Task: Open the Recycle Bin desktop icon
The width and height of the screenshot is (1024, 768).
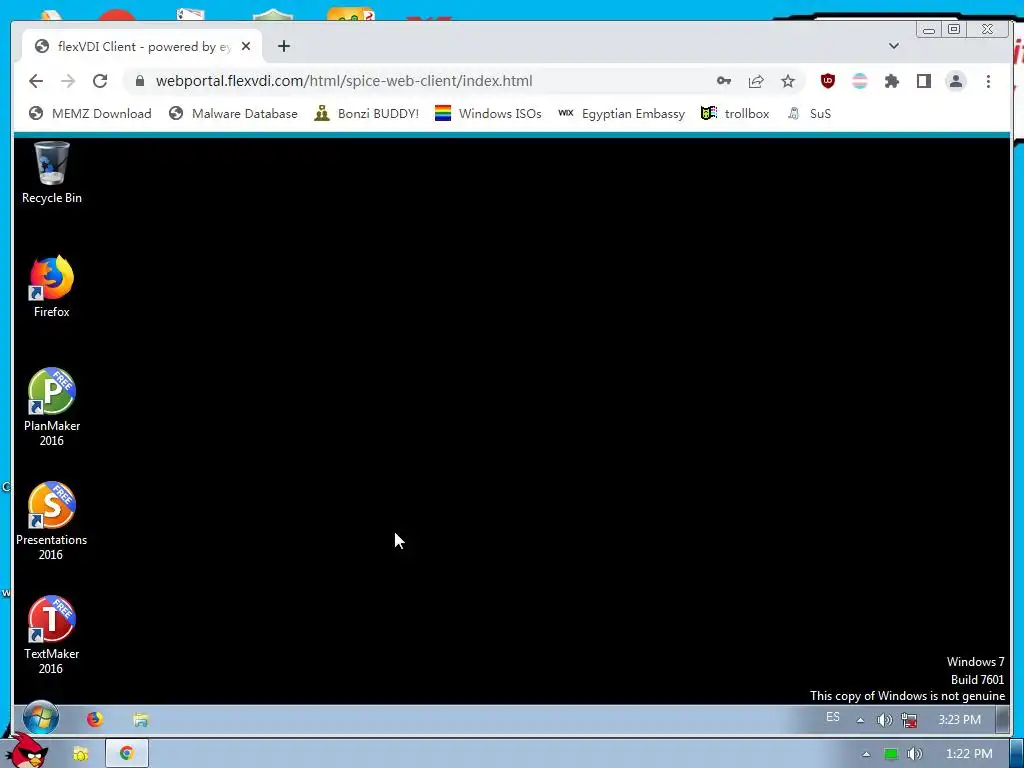Action: click(52, 172)
